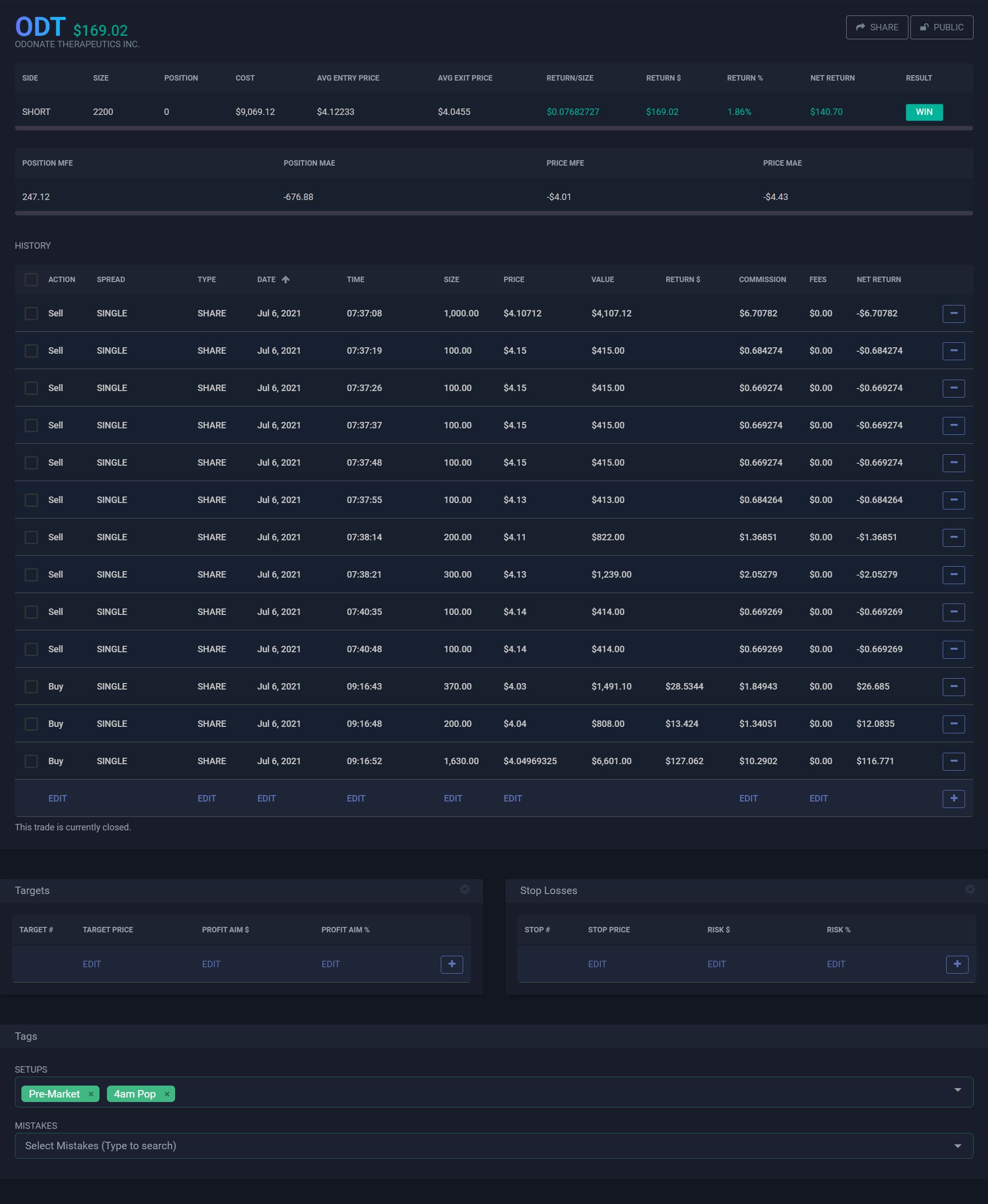Add a new stop loss with plus button
The width and height of the screenshot is (988, 1204).
[957, 964]
